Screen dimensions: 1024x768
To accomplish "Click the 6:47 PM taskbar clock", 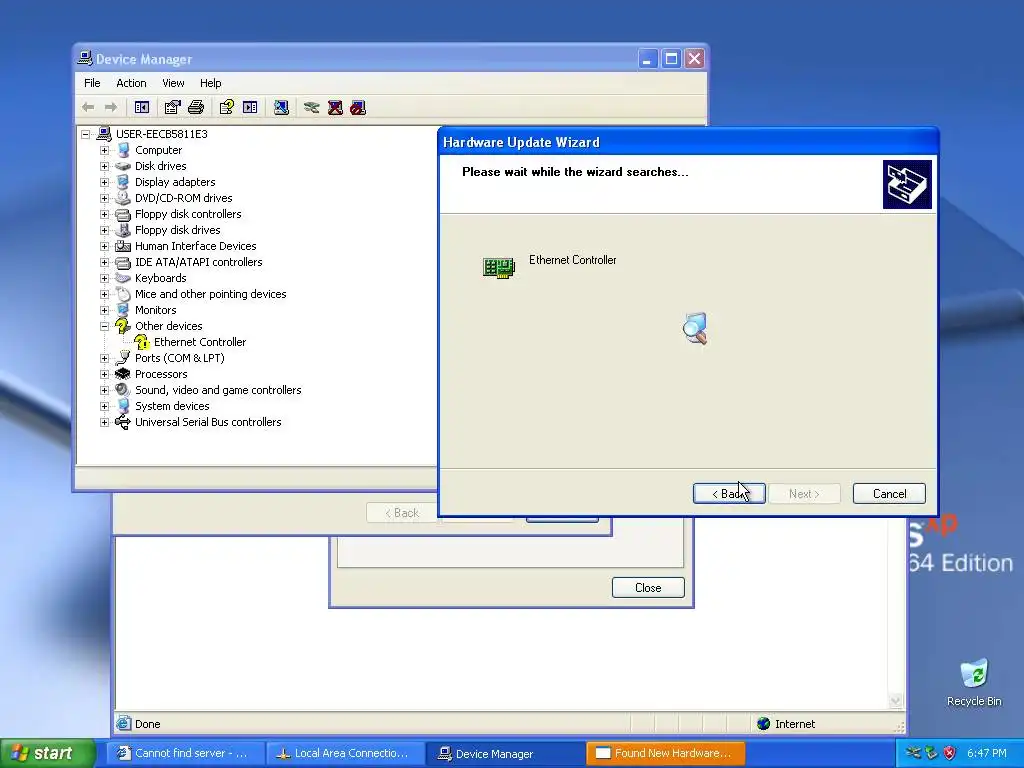I will (x=987, y=753).
